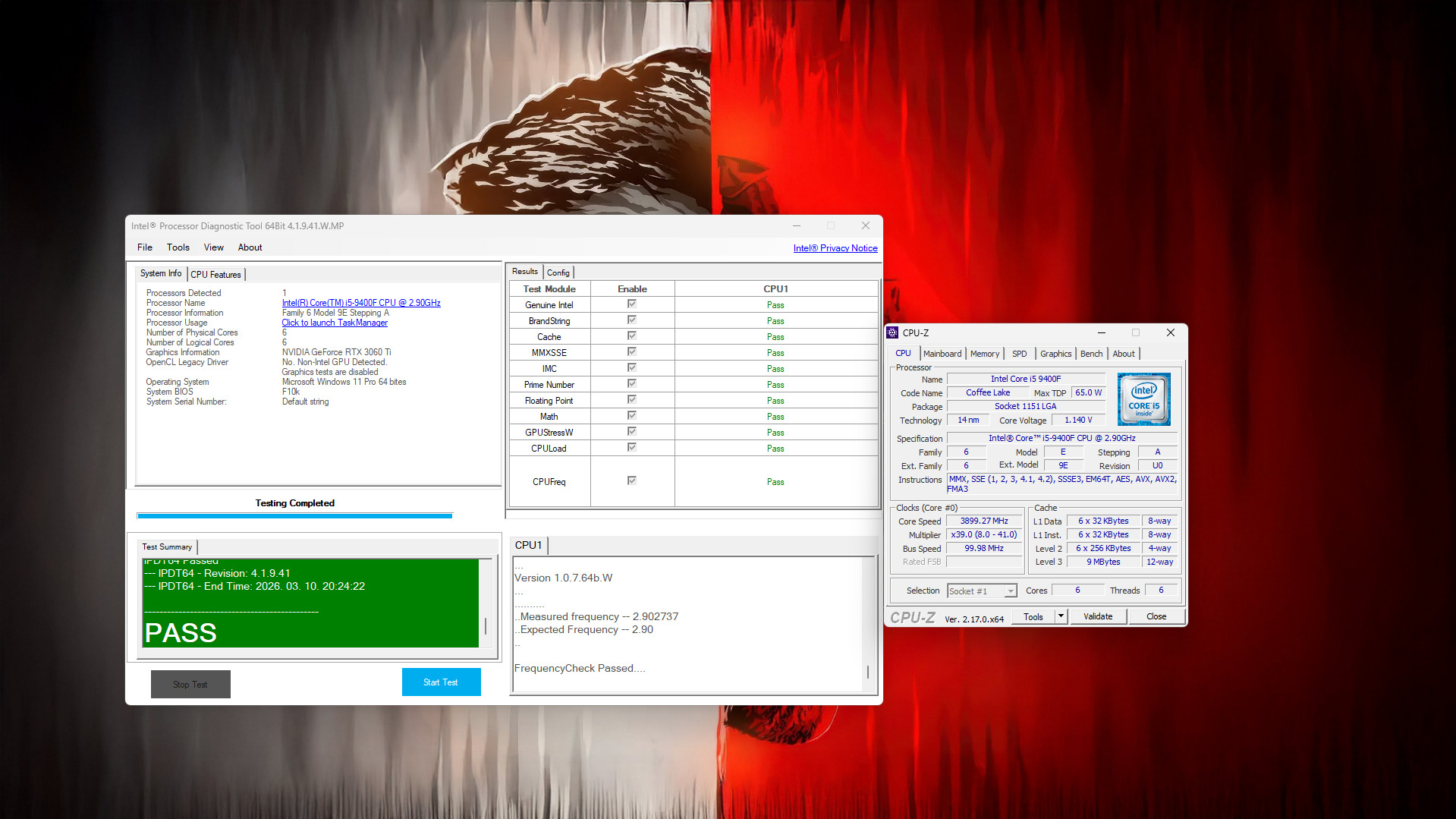Viewport: 1456px width, 819px height.
Task: Switch to the Bench tab in CPU-Z
Action: click(x=1092, y=354)
